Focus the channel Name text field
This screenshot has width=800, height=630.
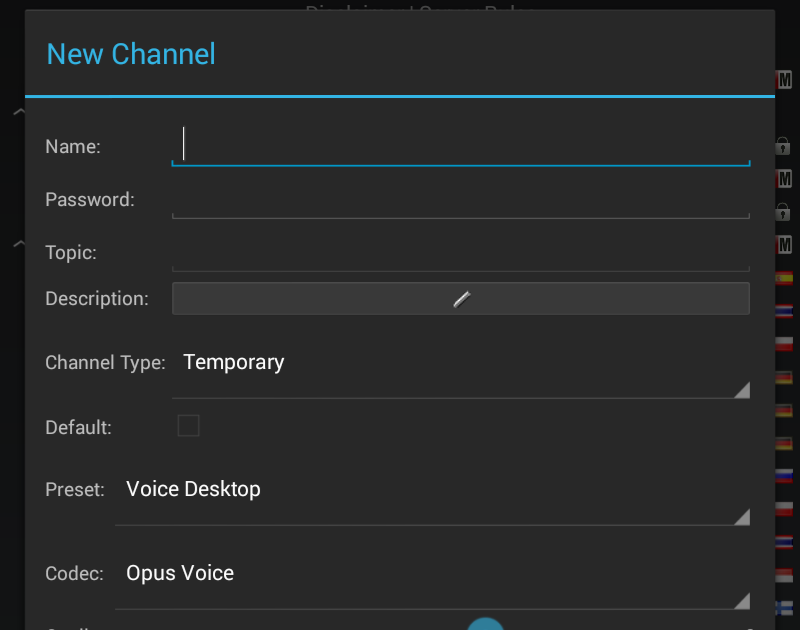(x=460, y=146)
